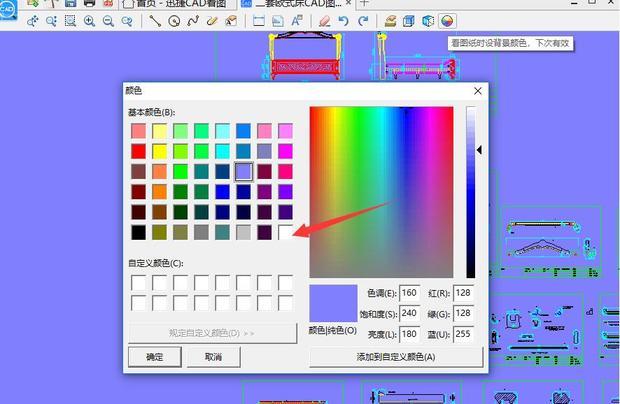
Task: Select the circle measure tool icon
Action: (175, 20)
